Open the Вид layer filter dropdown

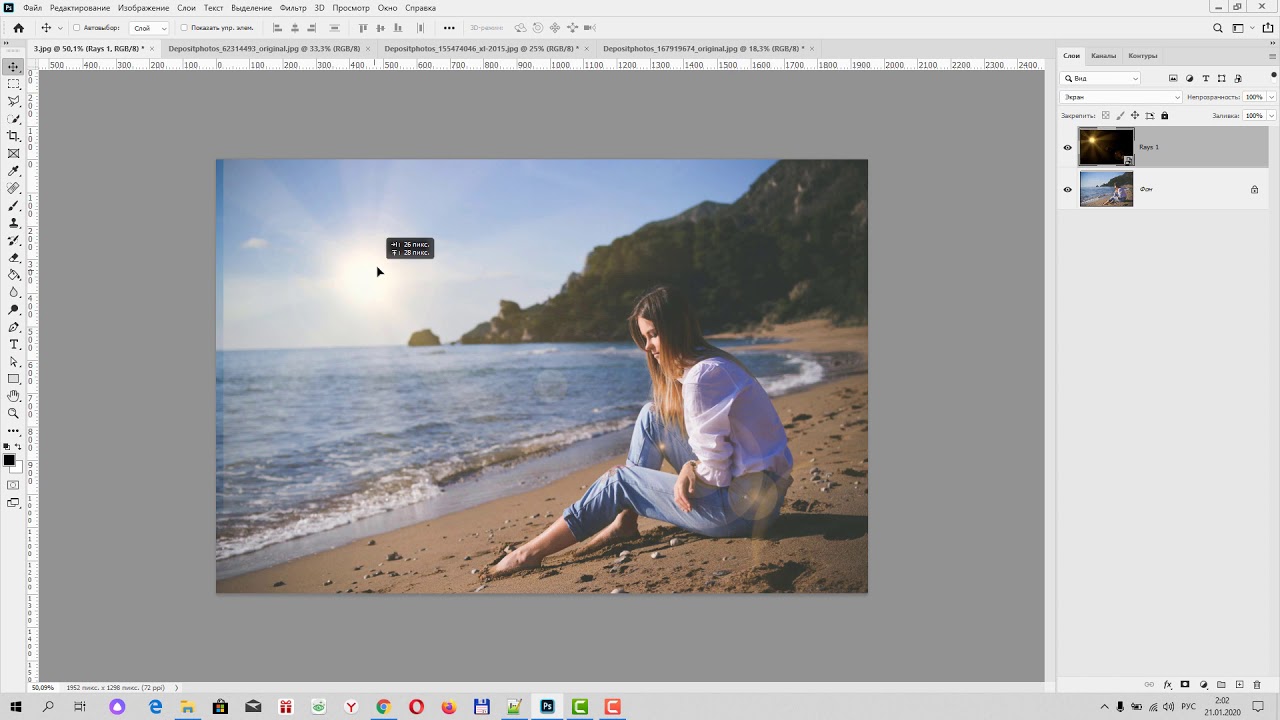1100,78
